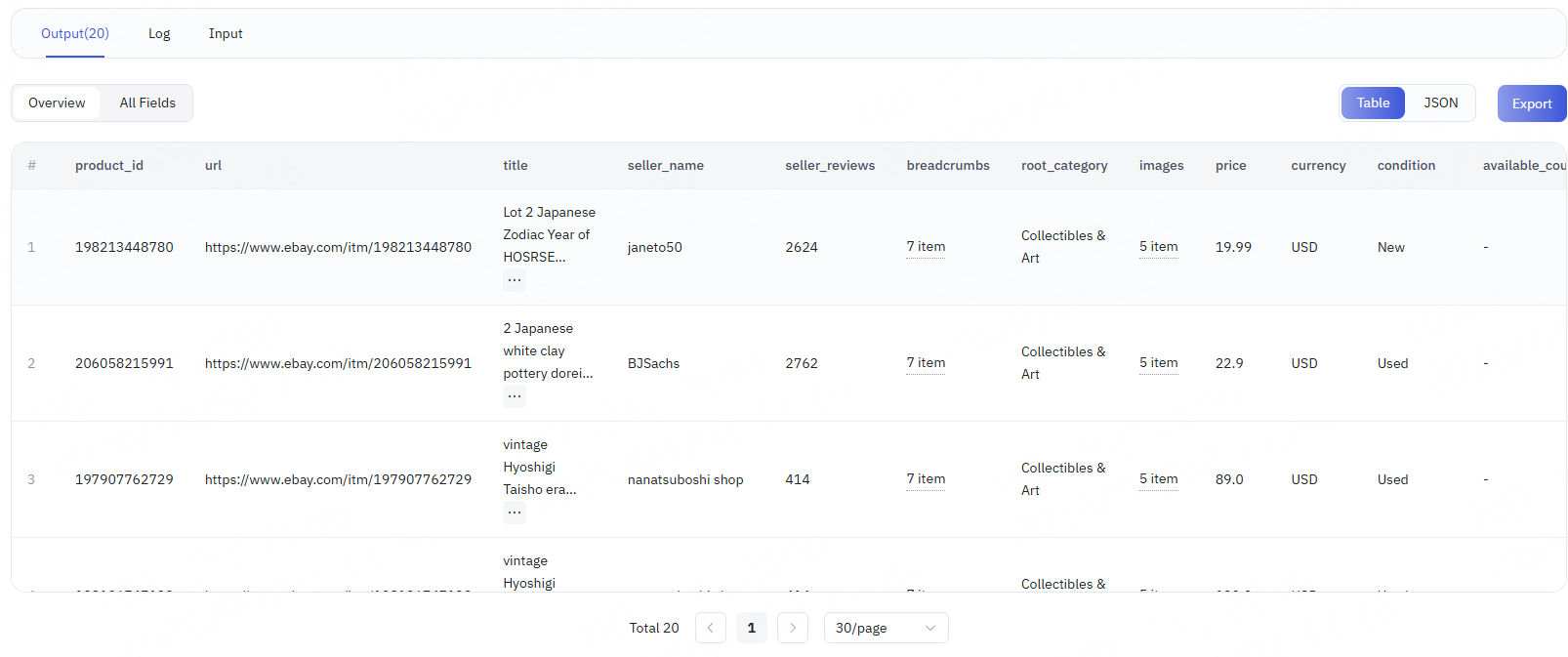Viewport: 1568px width, 657px height.
Task: Open the Output(20) tab
Action: [75, 33]
